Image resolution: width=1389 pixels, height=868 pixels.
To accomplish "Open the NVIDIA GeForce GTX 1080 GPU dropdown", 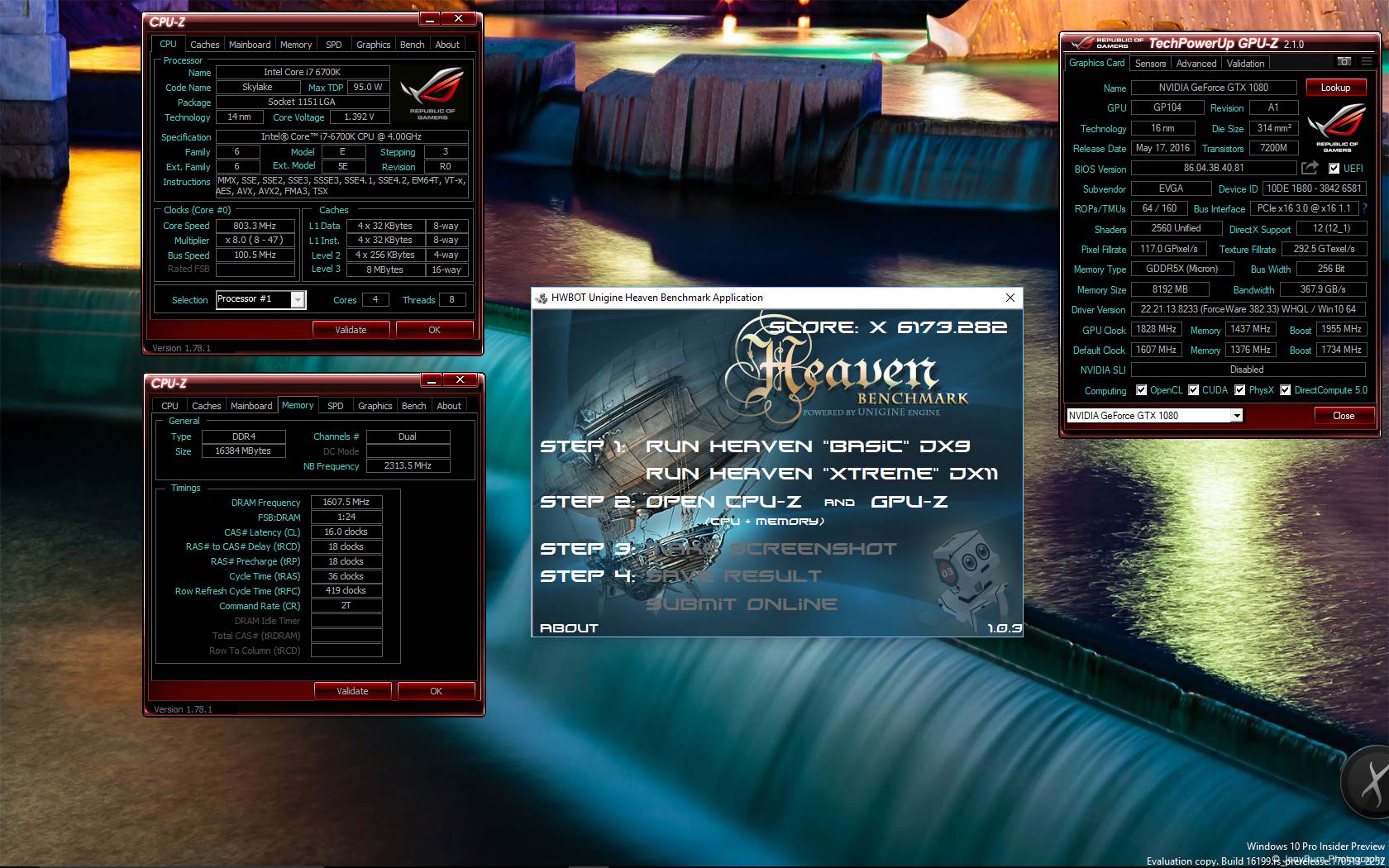I will (x=1237, y=416).
